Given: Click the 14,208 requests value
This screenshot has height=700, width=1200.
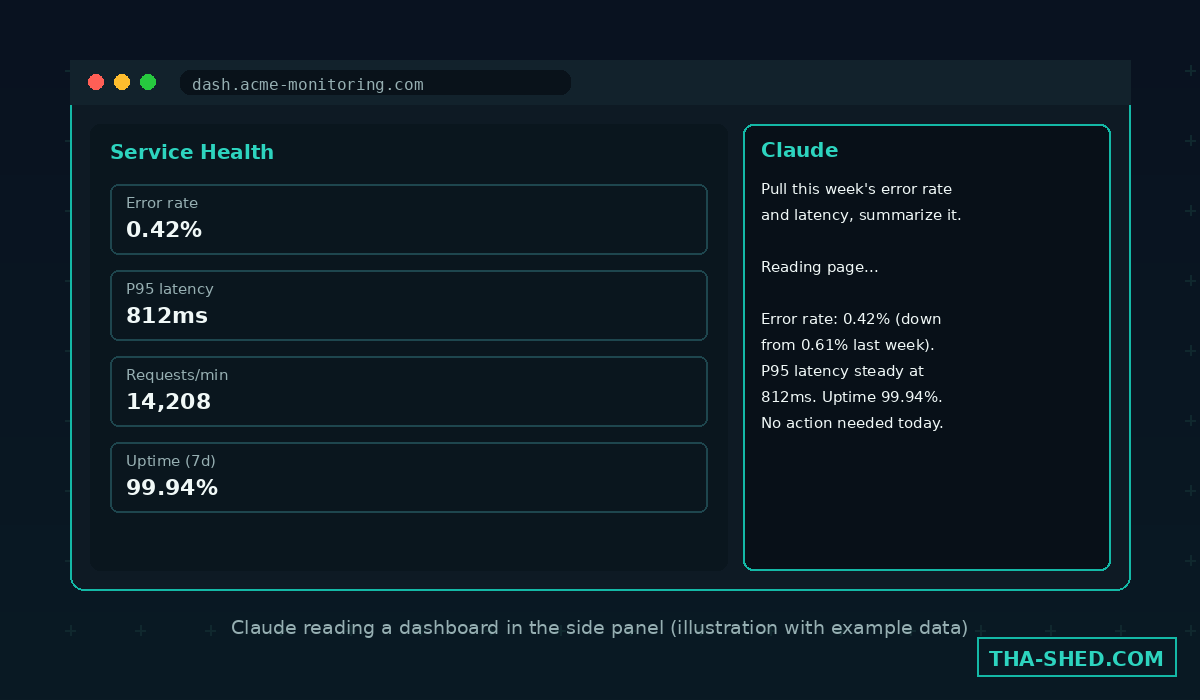Looking at the screenshot, I should [168, 402].
